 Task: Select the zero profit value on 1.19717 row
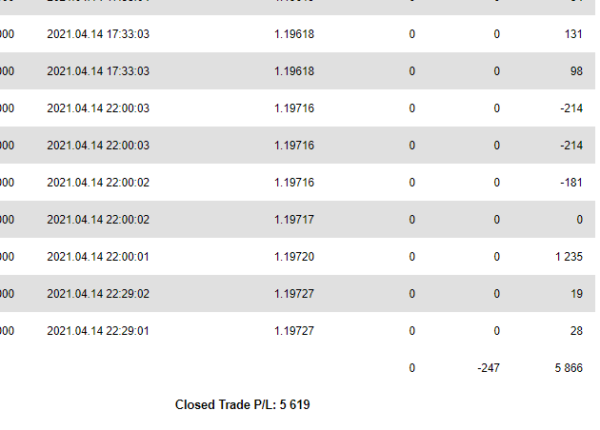tap(580, 220)
